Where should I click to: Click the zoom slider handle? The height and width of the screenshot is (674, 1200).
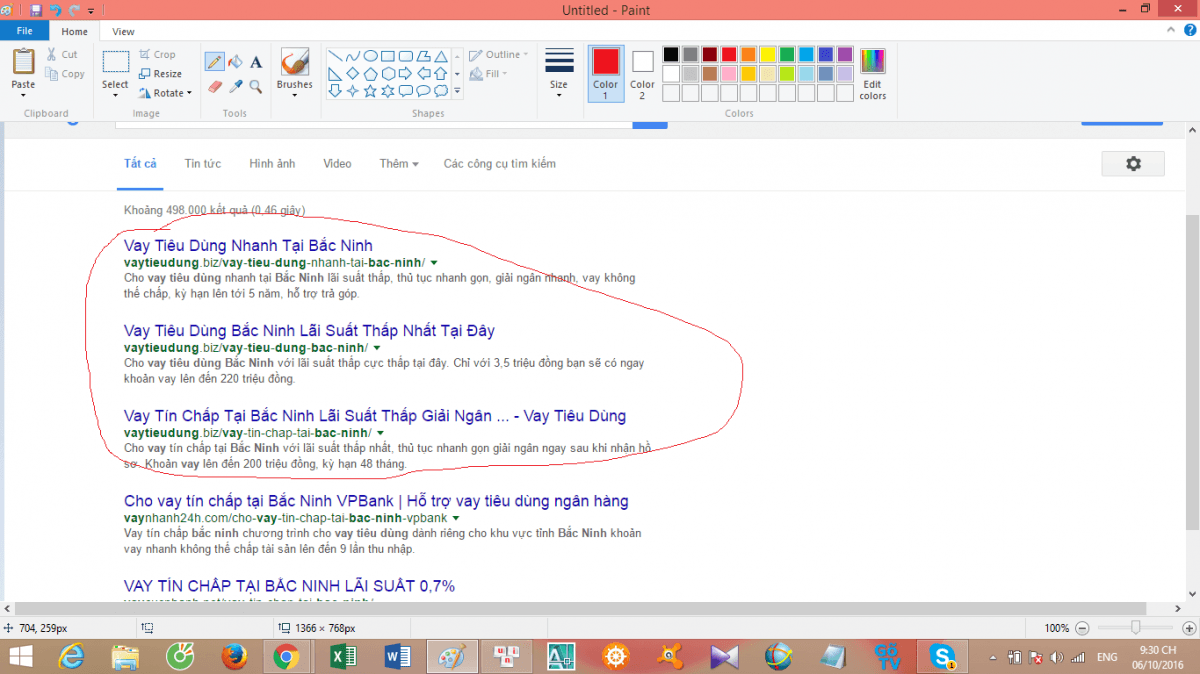[1135, 628]
